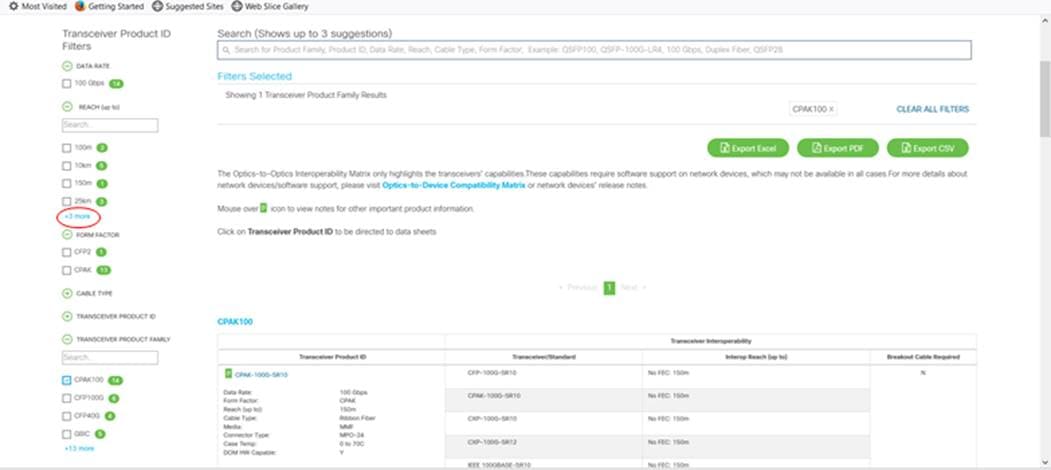This screenshot has width=1051, height=470.
Task: Open the Suggested Sites bookmark
Action: pos(187,6)
